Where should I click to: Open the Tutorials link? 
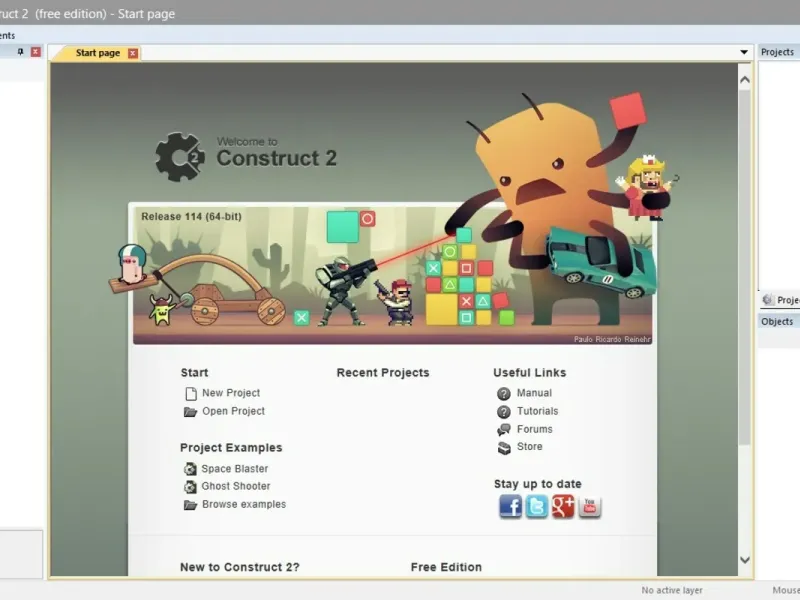coord(538,411)
